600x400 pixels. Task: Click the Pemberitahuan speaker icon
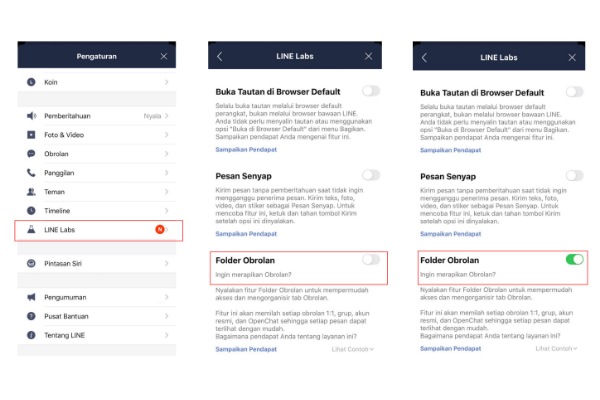pyautogui.click(x=31, y=115)
